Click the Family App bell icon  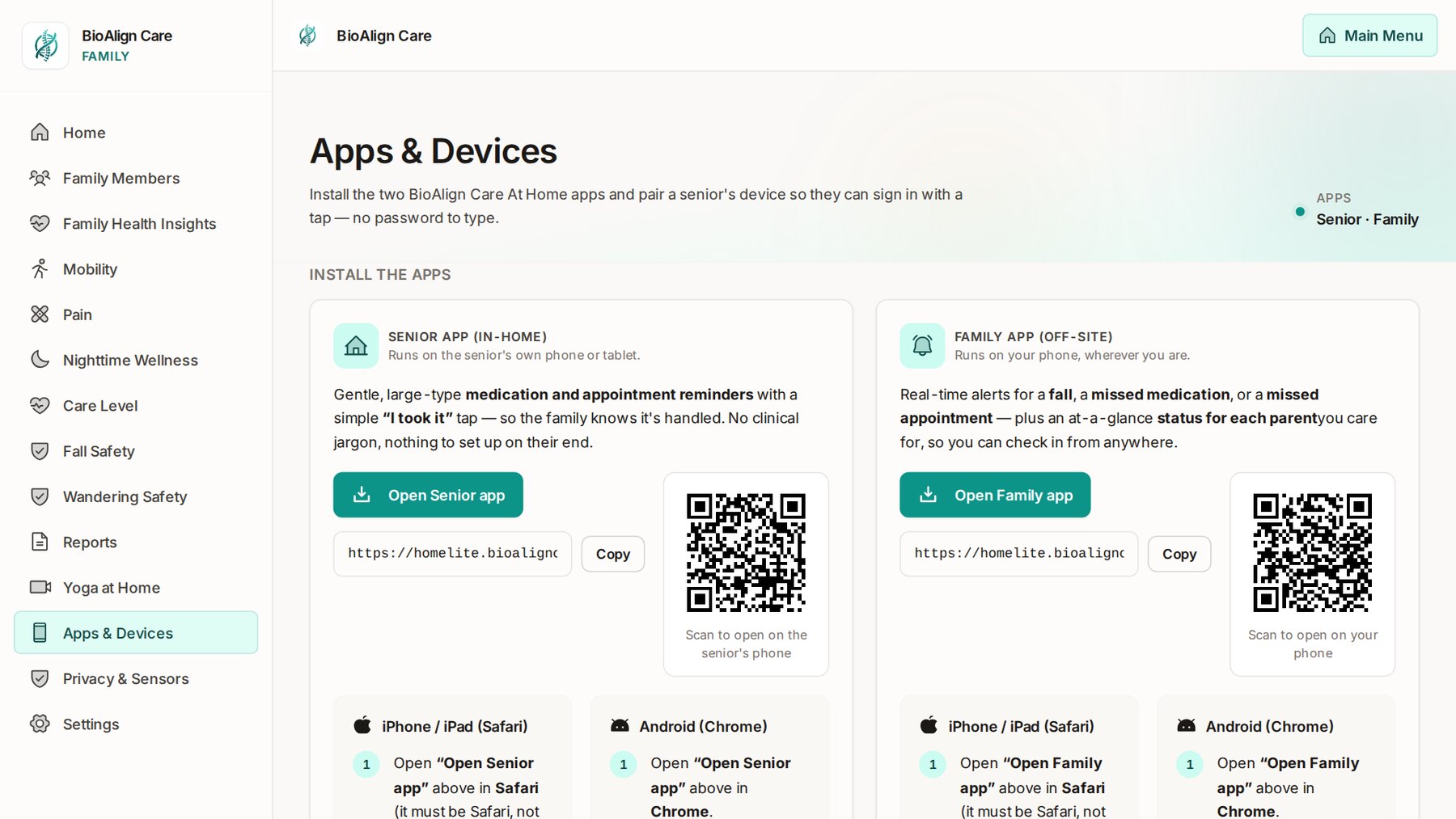[922, 346]
